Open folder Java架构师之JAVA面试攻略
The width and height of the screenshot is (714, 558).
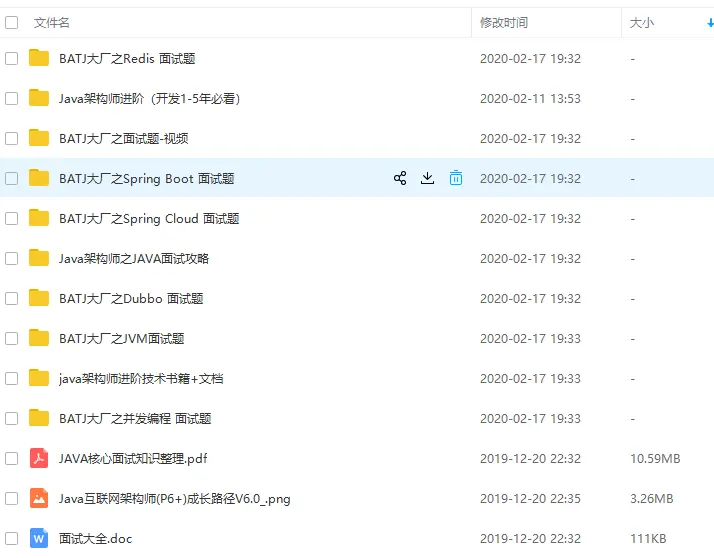134,258
